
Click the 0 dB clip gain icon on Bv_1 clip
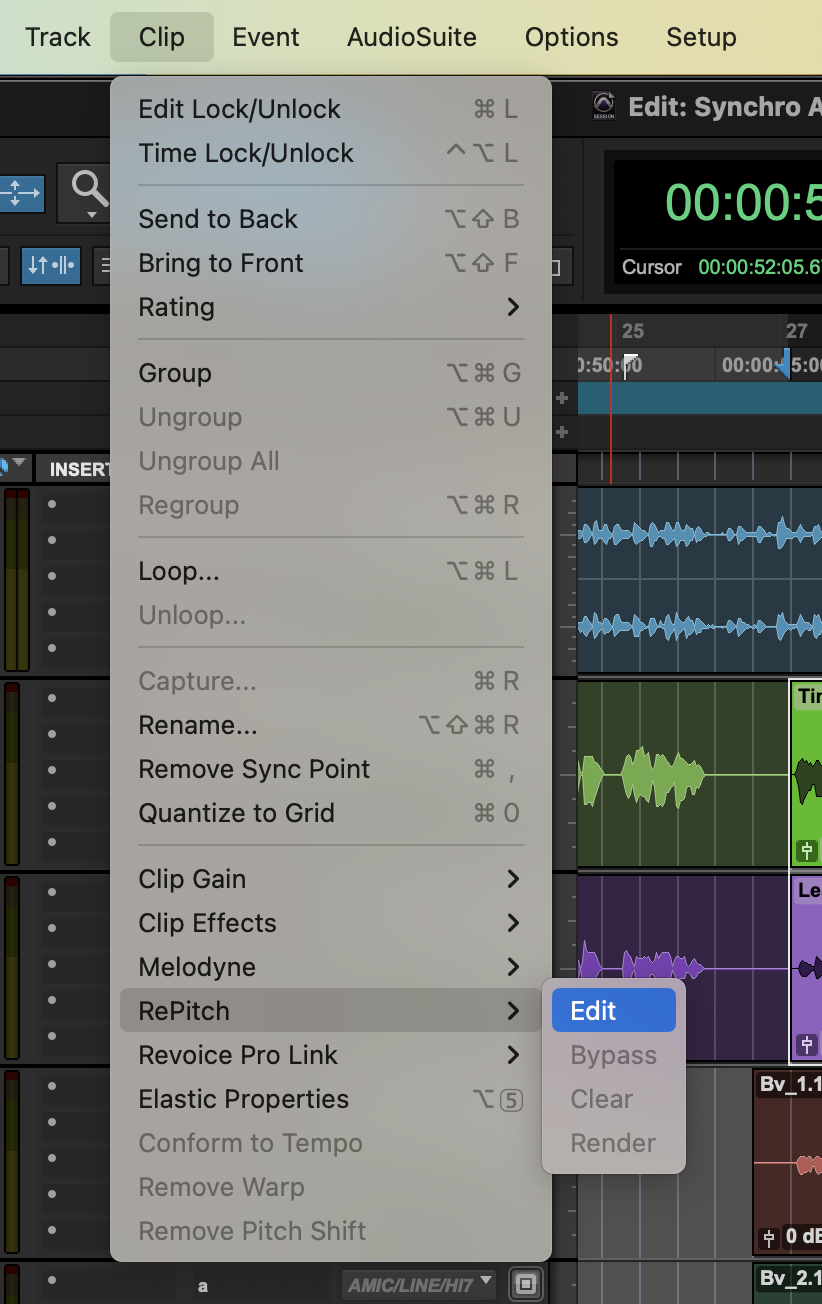click(769, 1237)
